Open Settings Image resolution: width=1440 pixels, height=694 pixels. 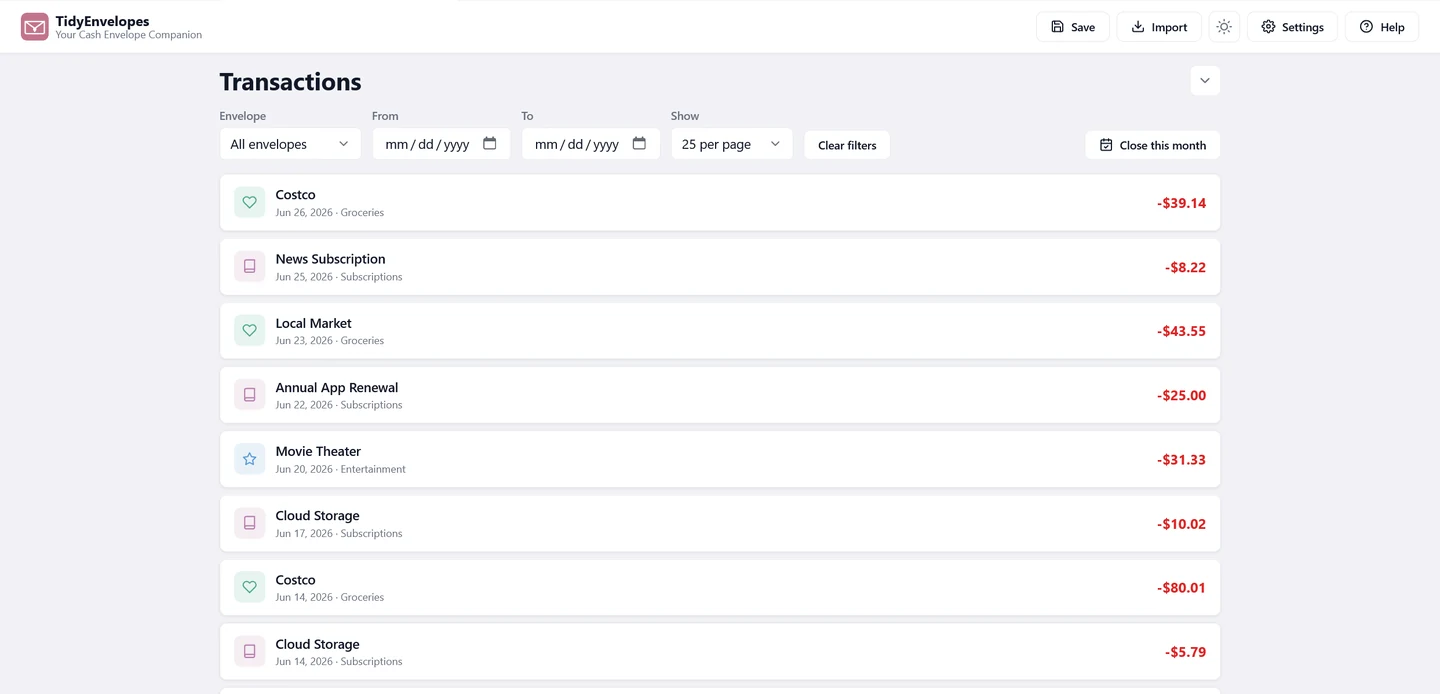(x=1292, y=27)
